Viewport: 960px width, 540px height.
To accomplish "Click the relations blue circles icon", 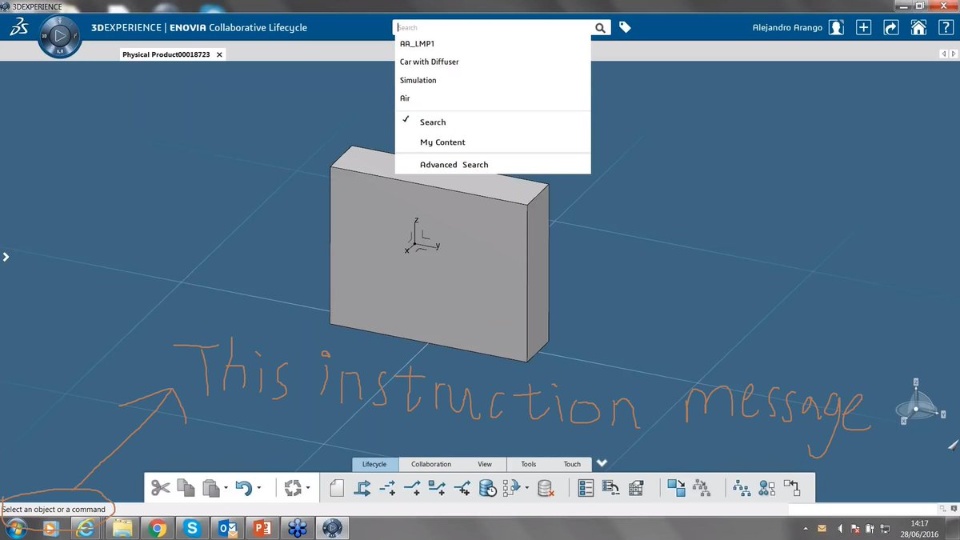I will 767,487.
